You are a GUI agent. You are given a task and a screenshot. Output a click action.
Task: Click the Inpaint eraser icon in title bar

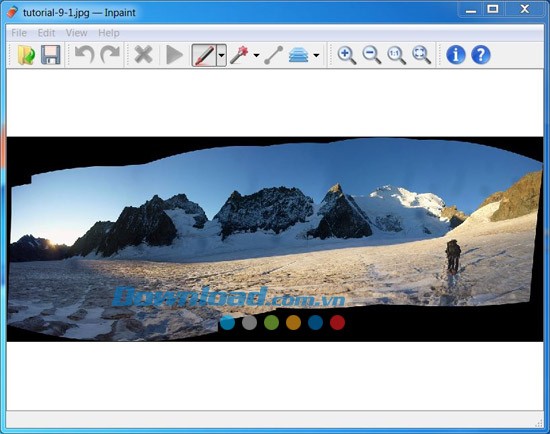pos(12,12)
